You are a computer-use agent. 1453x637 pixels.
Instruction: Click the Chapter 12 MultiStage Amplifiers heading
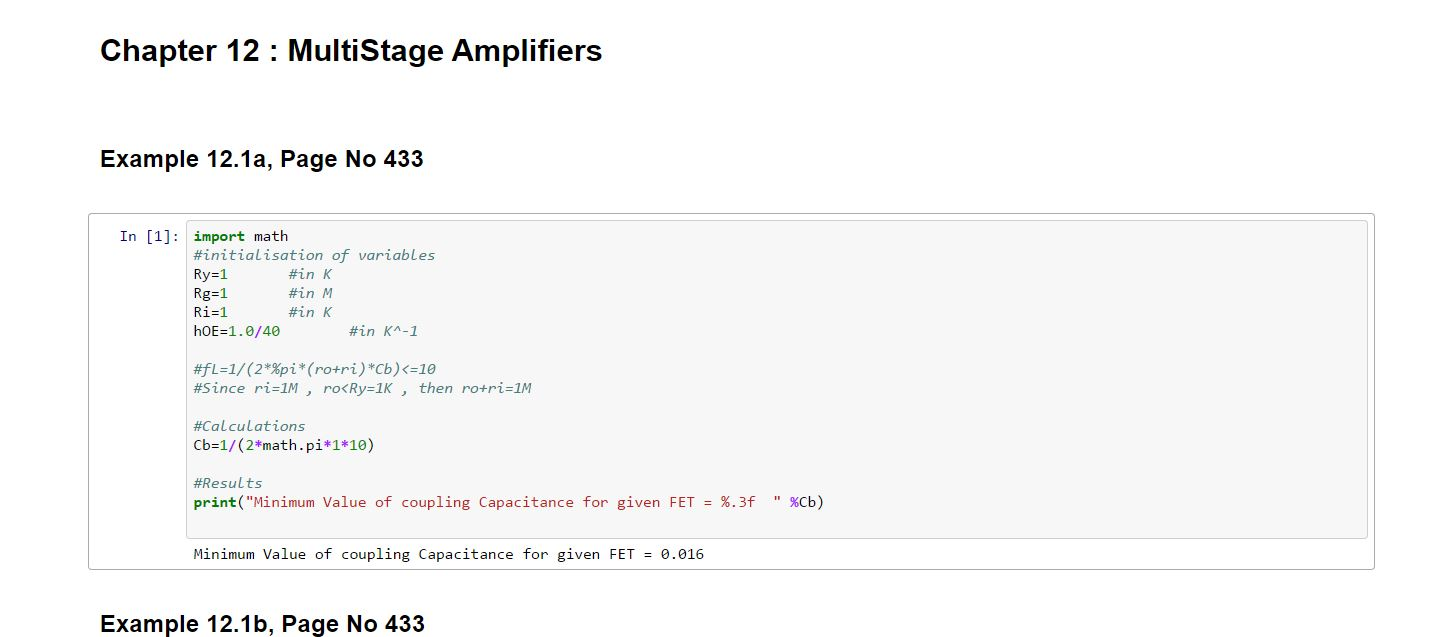[351, 51]
